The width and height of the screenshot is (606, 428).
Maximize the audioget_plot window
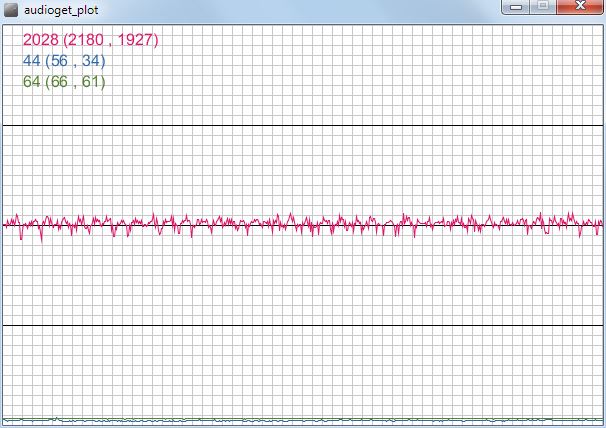pyautogui.click(x=543, y=7)
